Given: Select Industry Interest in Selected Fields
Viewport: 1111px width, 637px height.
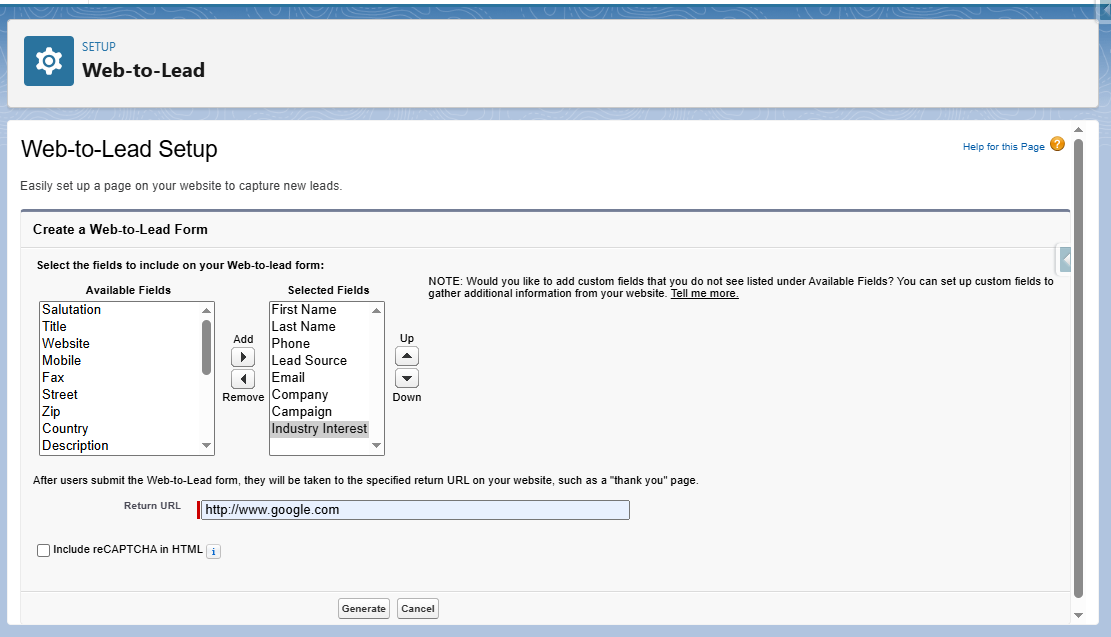Looking at the screenshot, I should (x=320, y=429).
